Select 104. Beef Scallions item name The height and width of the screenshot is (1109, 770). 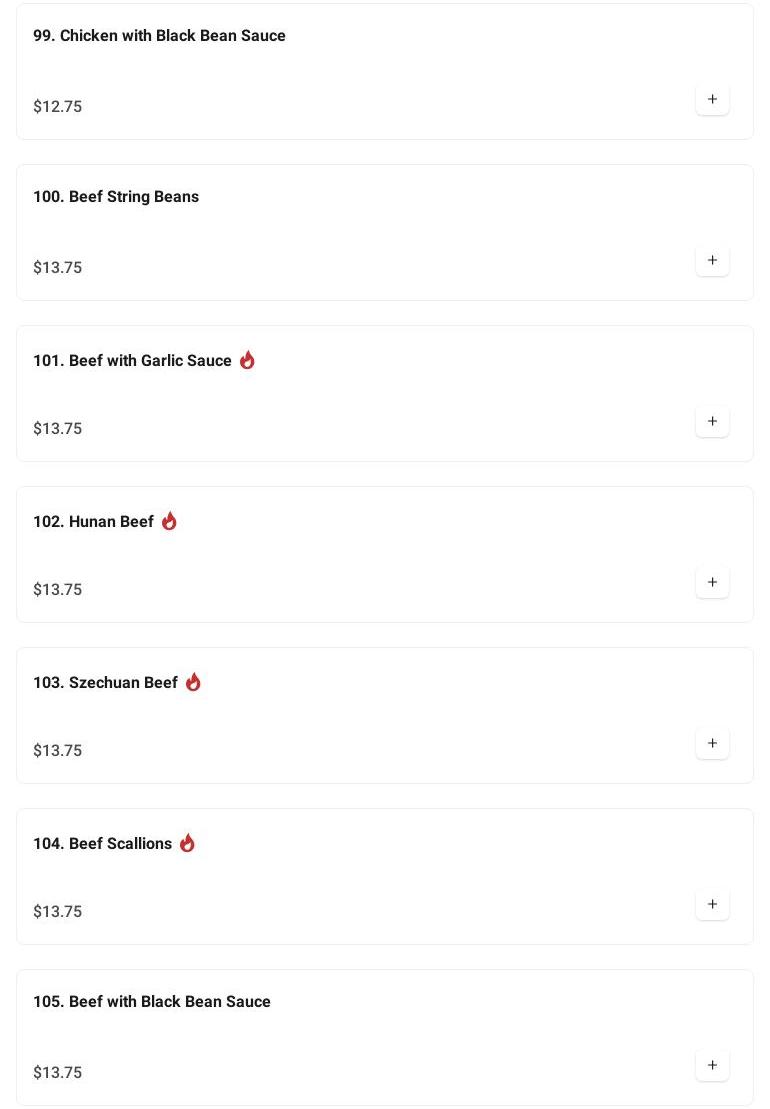click(x=102, y=844)
